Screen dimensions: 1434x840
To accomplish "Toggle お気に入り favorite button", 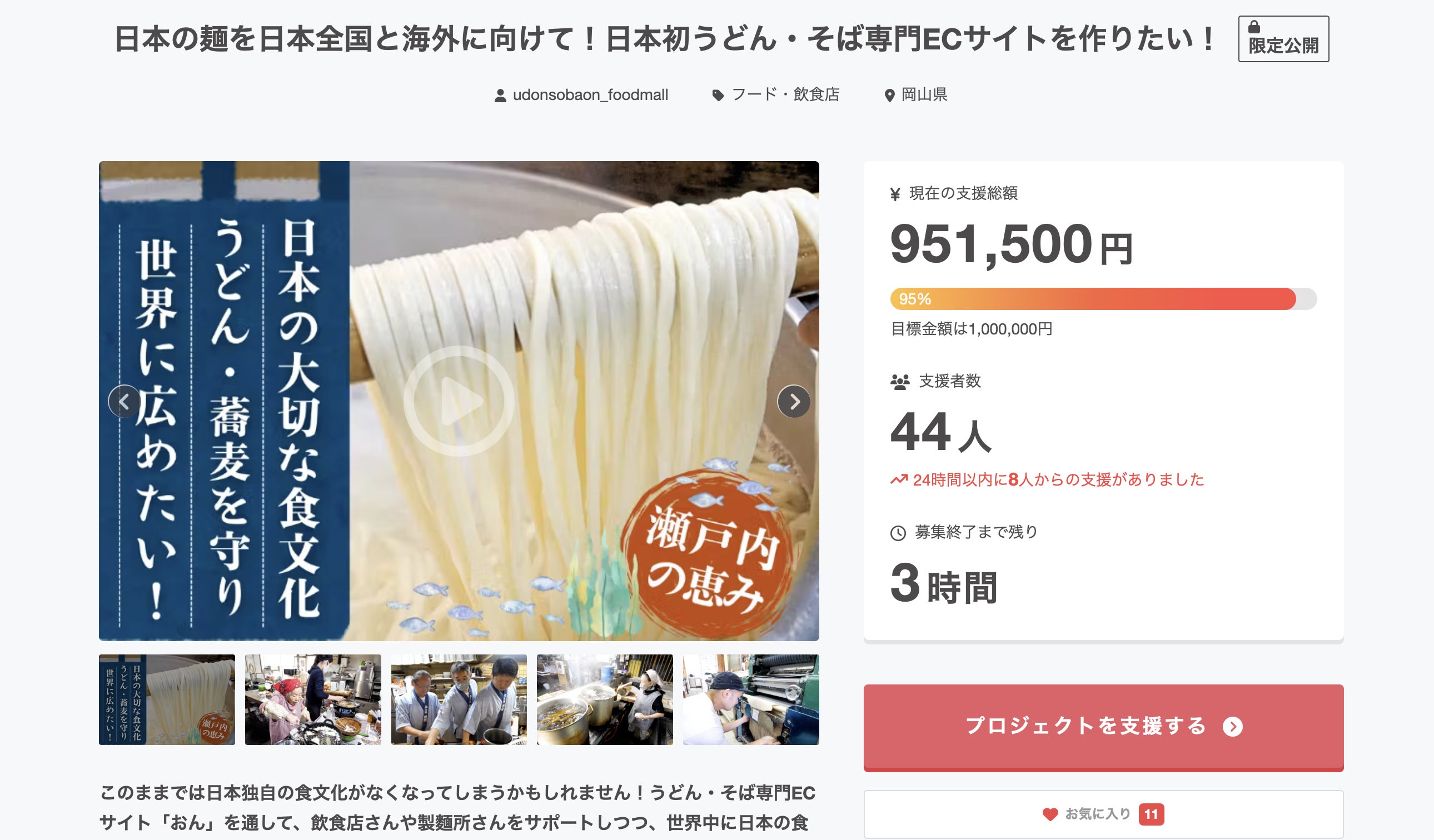I will point(1103,814).
